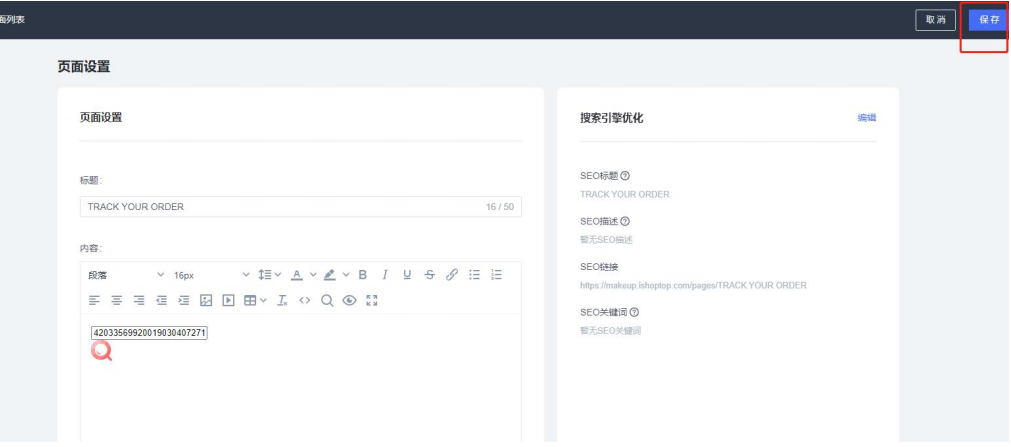This screenshot has height=447, width=1011.
Task: Toggle the preview eye icon
Action: 349,300
